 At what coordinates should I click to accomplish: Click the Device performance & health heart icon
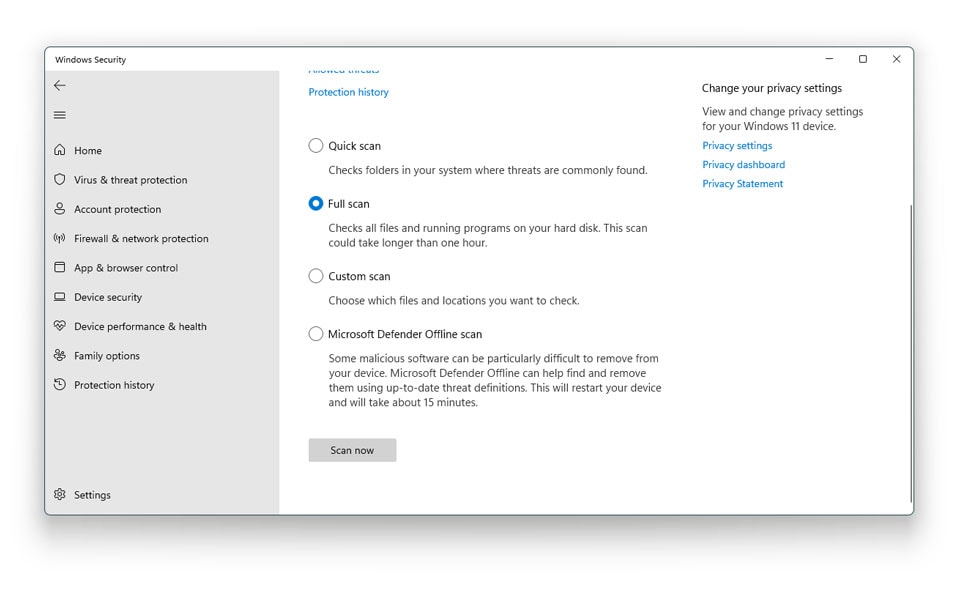click(x=59, y=326)
